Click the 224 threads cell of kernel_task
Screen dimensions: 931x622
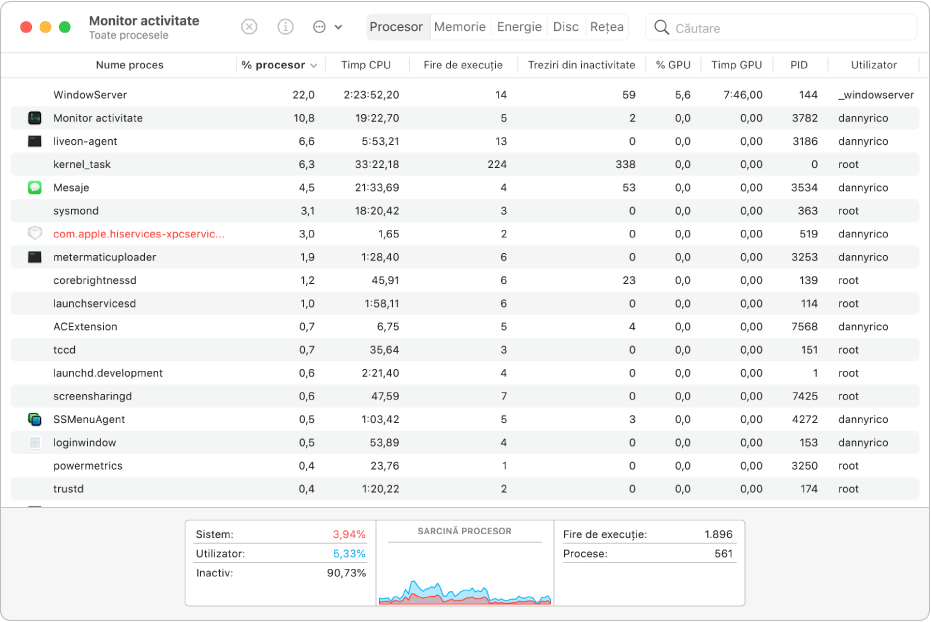497,164
